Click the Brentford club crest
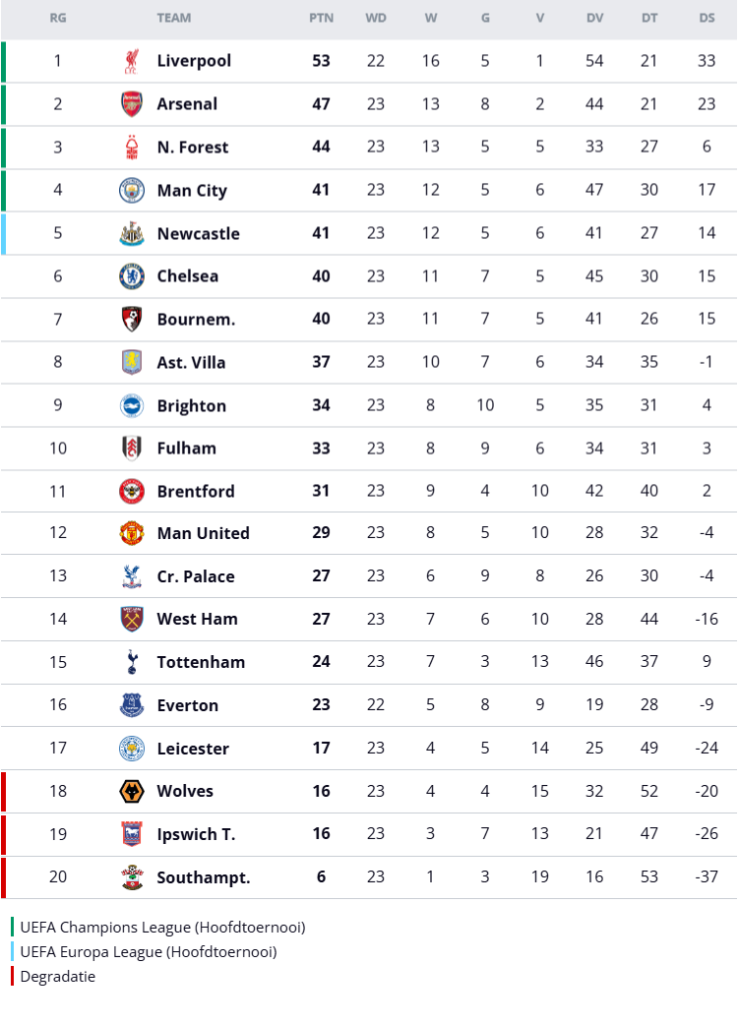The image size is (739, 1024). click(132, 491)
